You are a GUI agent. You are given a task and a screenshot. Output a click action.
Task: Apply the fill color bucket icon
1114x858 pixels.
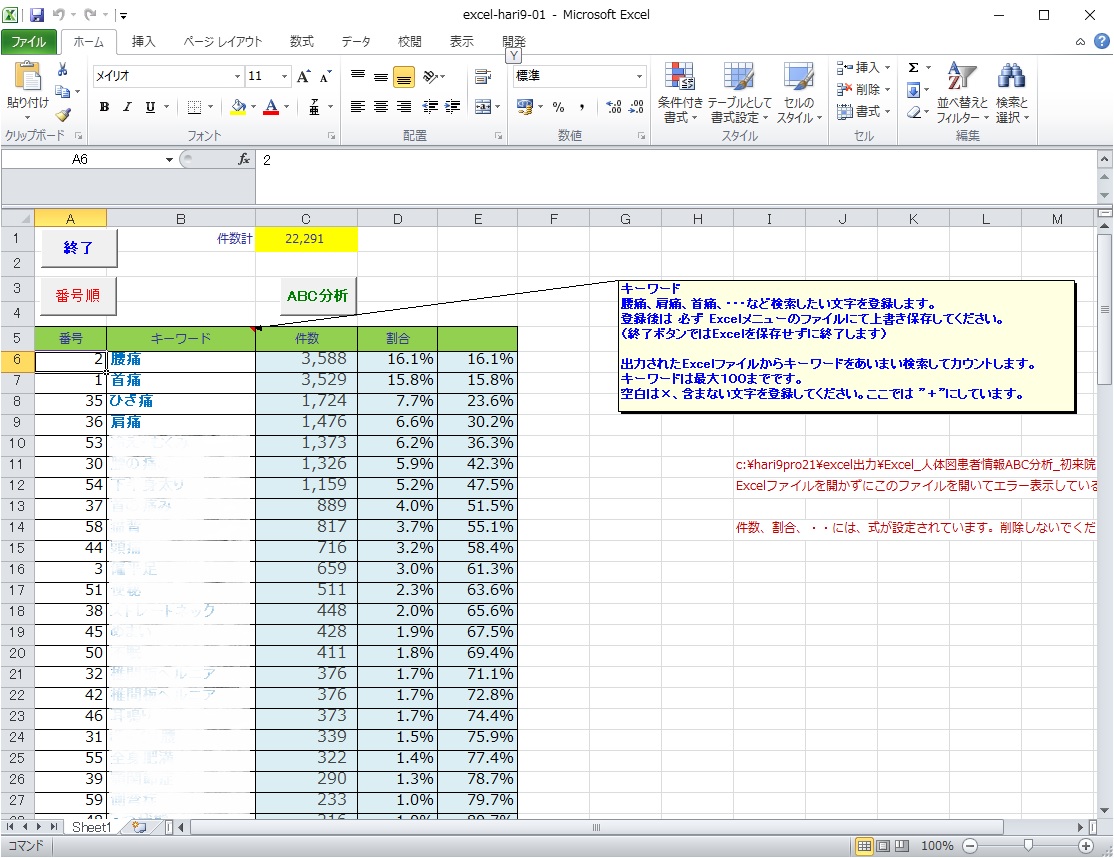238,107
